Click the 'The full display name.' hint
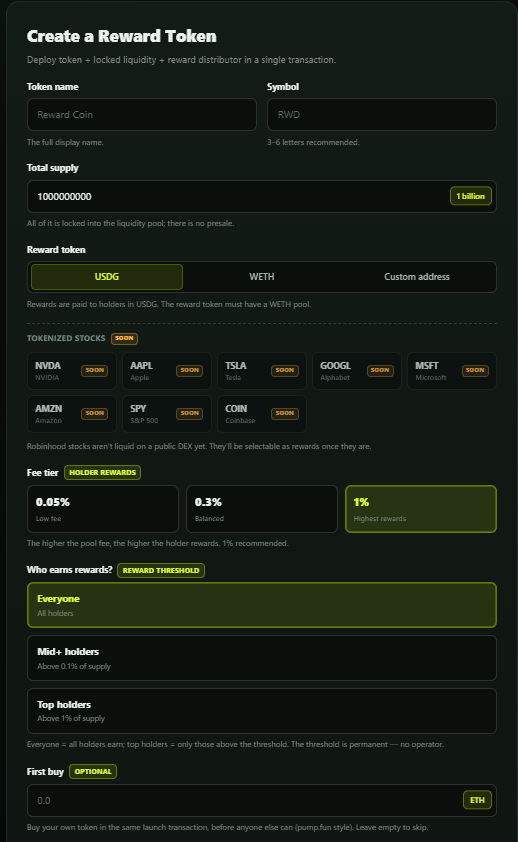 [65, 142]
